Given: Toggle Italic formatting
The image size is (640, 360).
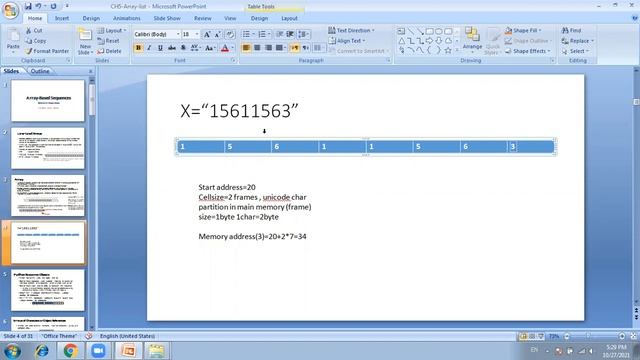Looking at the screenshot, I should click(x=149, y=48).
